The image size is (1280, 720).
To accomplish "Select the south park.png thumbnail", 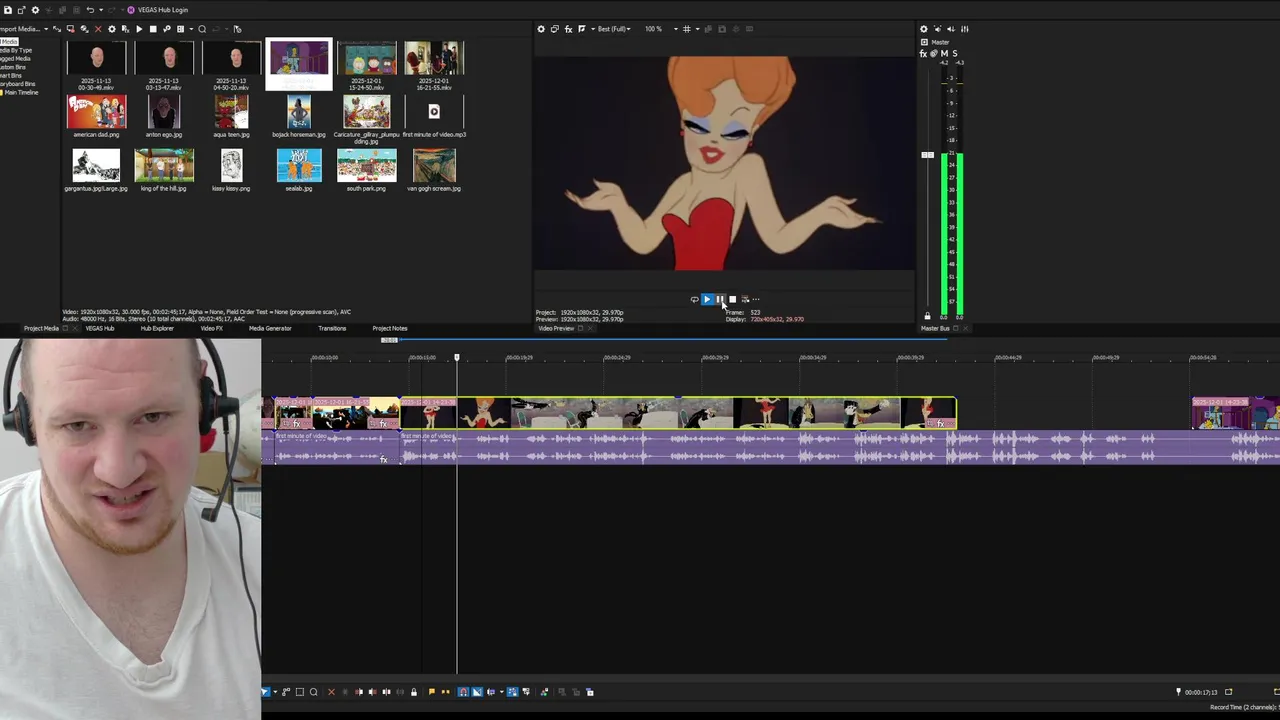I will [x=366, y=166].
